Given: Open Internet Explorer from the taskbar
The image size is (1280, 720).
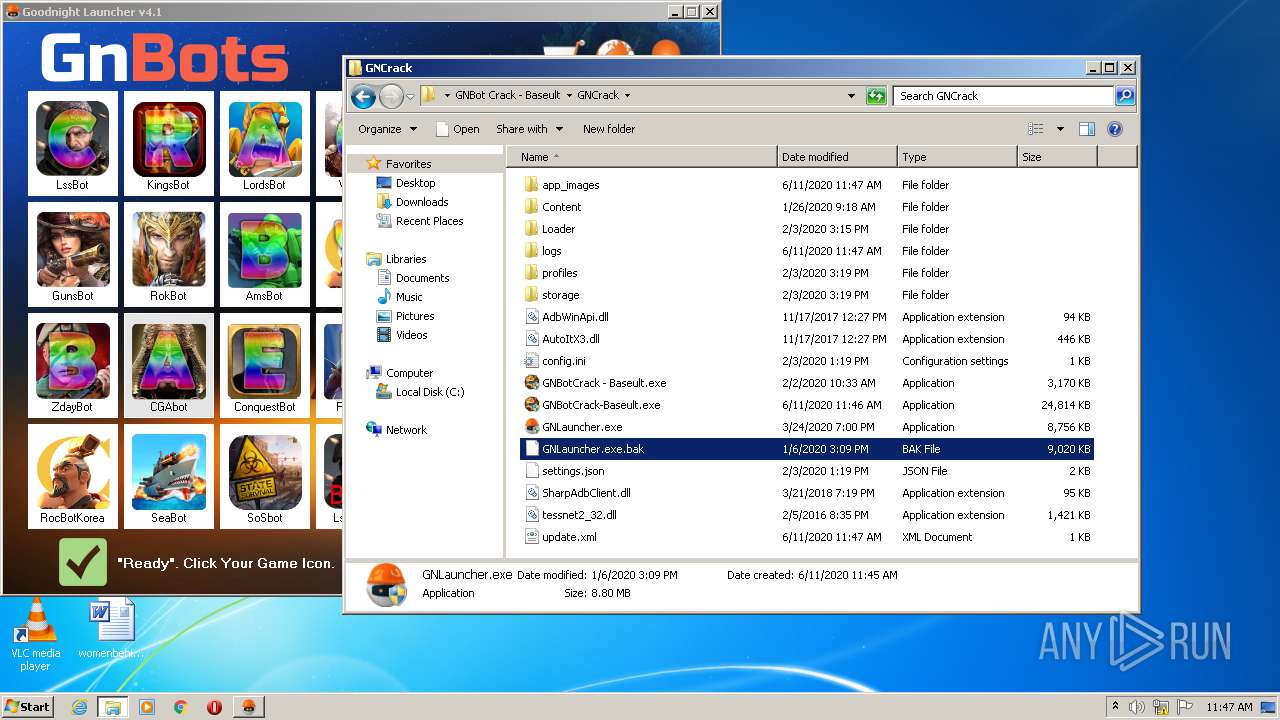Looking at the screenshot, I should 80,707.
